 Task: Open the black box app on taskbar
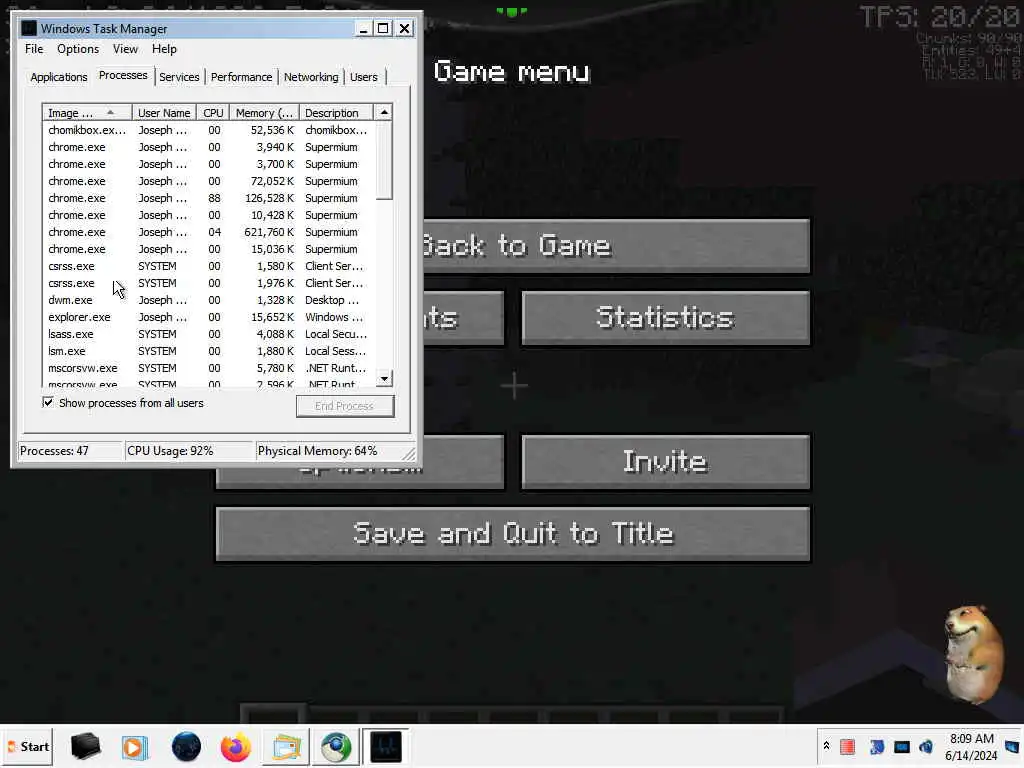click(85, 746)
